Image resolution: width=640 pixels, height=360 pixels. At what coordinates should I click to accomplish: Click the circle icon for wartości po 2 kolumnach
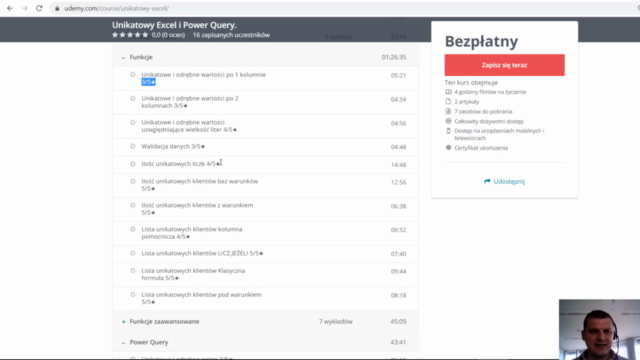(x=133, y=98)
